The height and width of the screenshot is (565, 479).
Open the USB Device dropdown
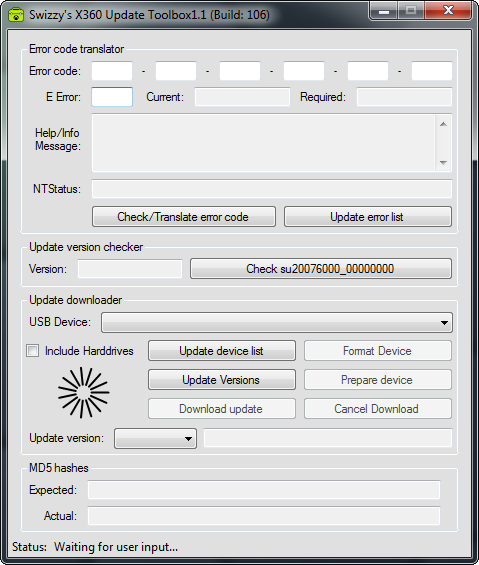[x=277, y=322]
